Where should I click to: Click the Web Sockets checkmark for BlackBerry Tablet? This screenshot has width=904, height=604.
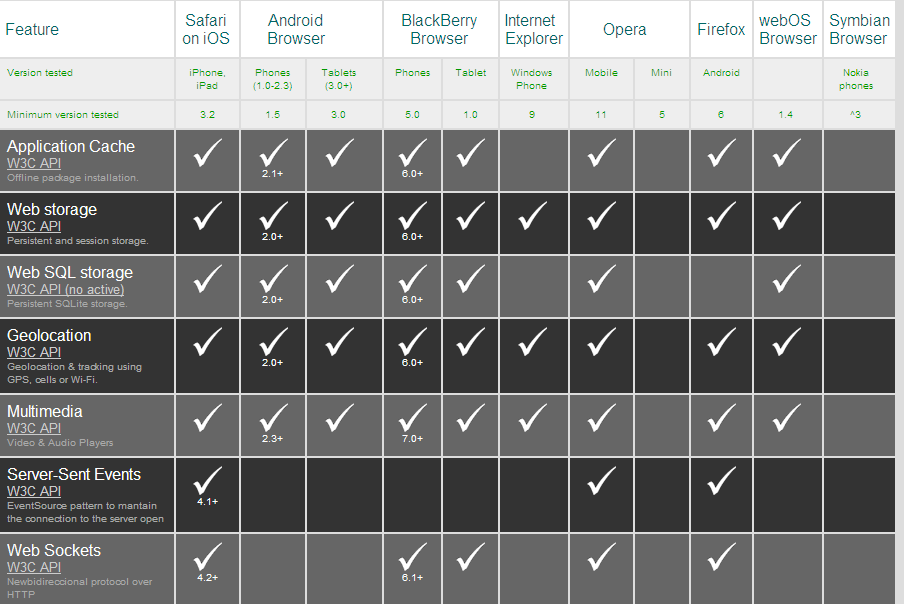click(471, 557)
